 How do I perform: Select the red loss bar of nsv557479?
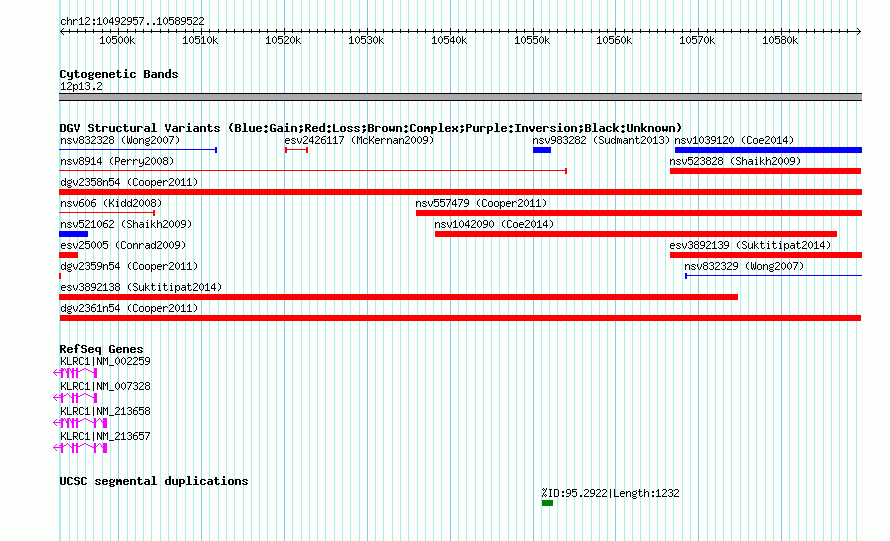(639, 213)
